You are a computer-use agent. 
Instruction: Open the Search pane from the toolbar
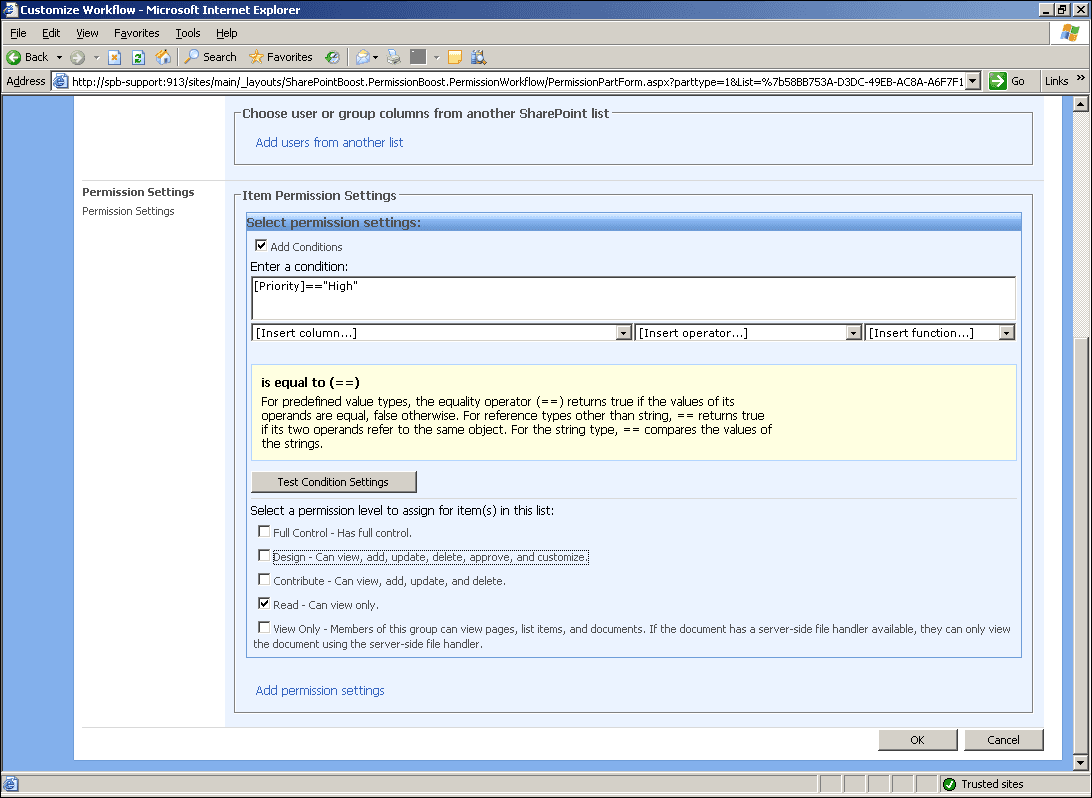[x=210, y=57]
